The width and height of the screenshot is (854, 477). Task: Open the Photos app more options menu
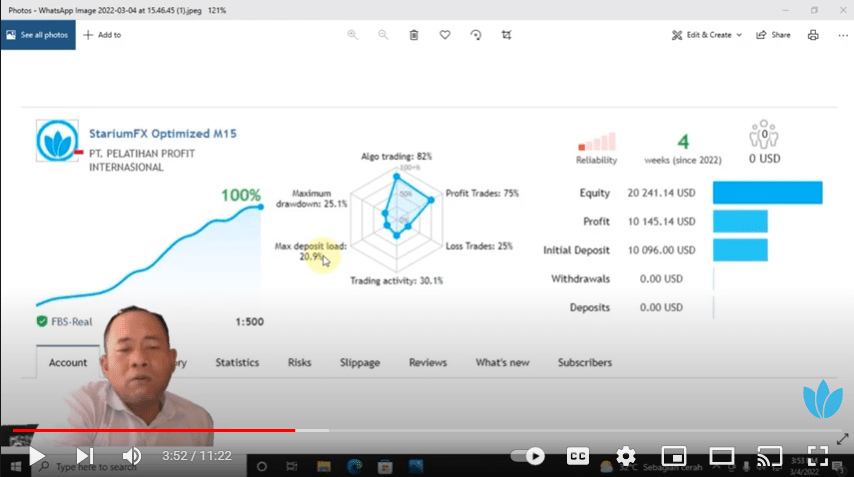(x=843, y=35)
